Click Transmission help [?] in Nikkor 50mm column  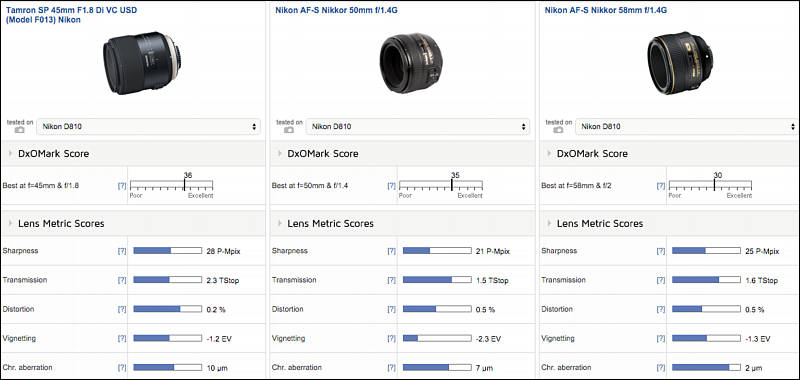[x=391, y=280]
